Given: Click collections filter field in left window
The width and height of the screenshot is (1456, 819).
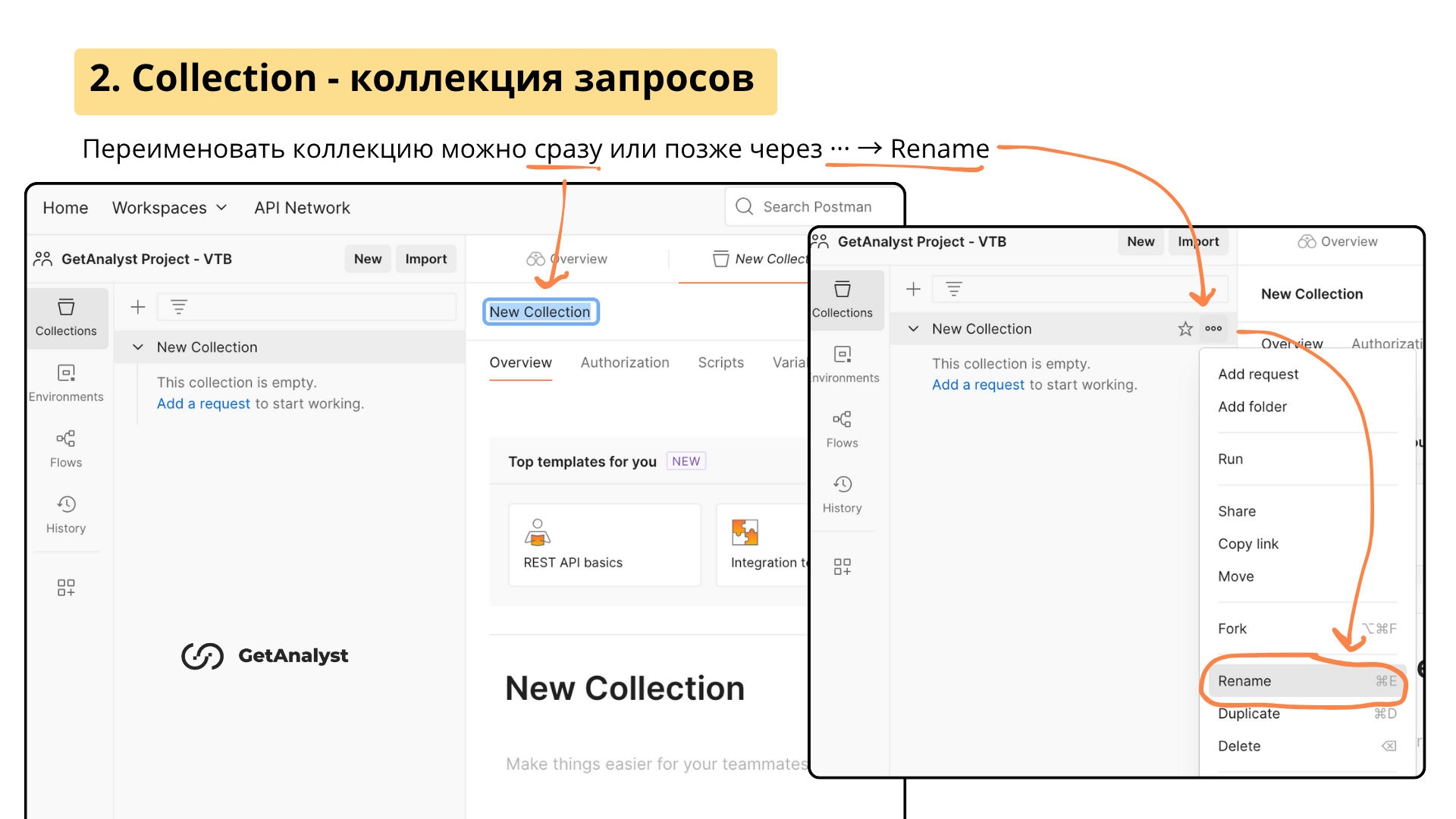Looking at the screenshot, I should point(306,307).
